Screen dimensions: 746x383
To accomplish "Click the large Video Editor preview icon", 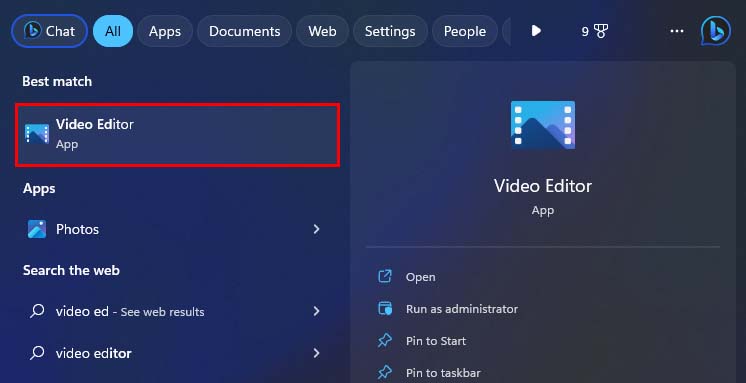I will (543, 125).
